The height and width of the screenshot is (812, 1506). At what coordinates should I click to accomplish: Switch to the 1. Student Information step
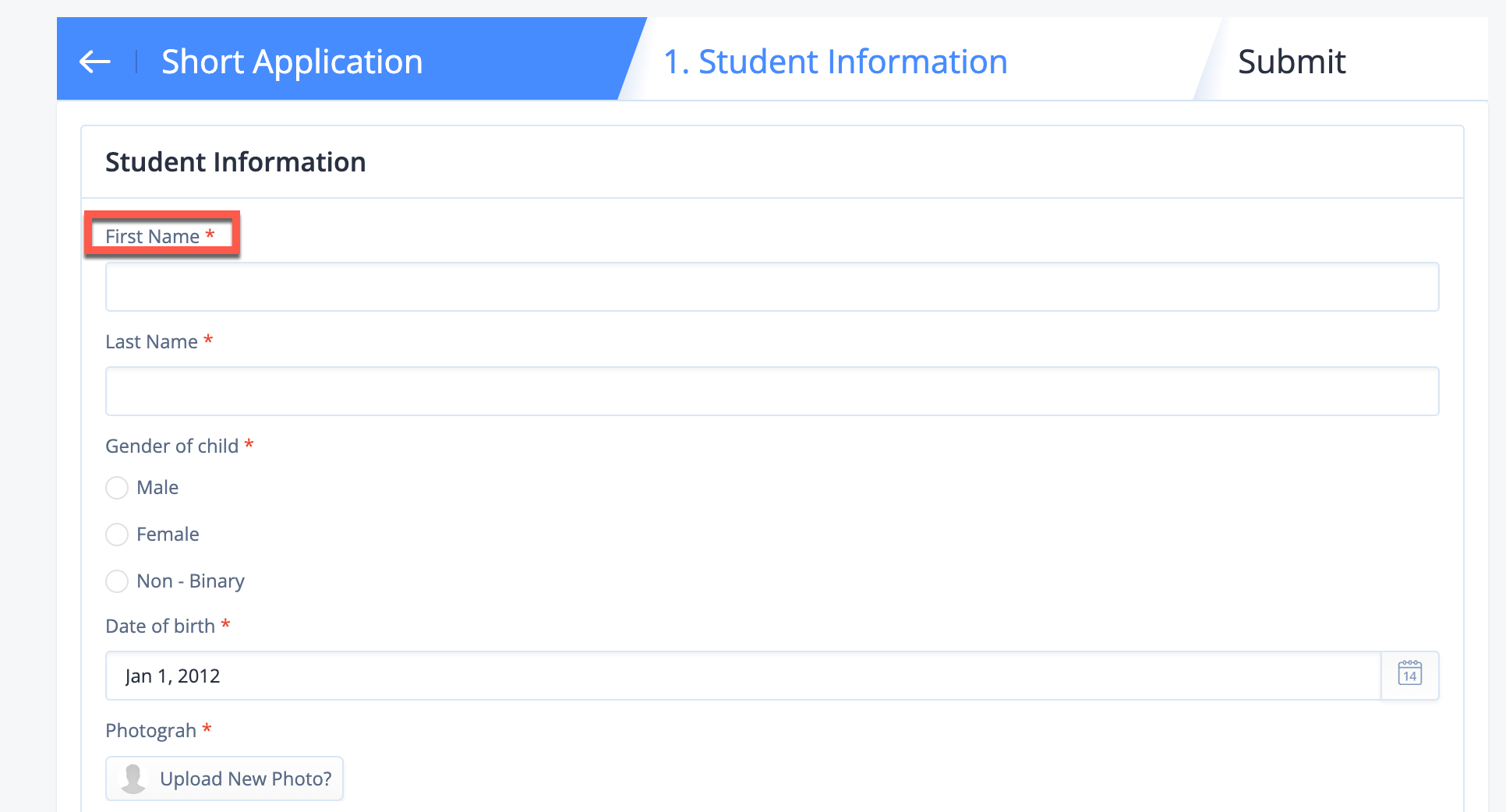(835, 62)
